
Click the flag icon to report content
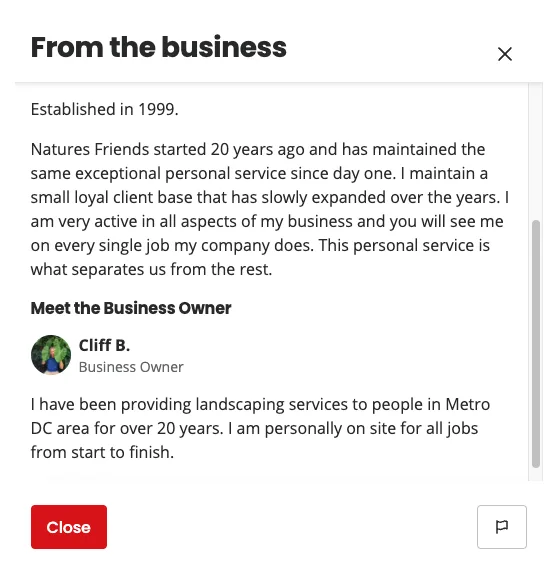click(x=502, y=526)
